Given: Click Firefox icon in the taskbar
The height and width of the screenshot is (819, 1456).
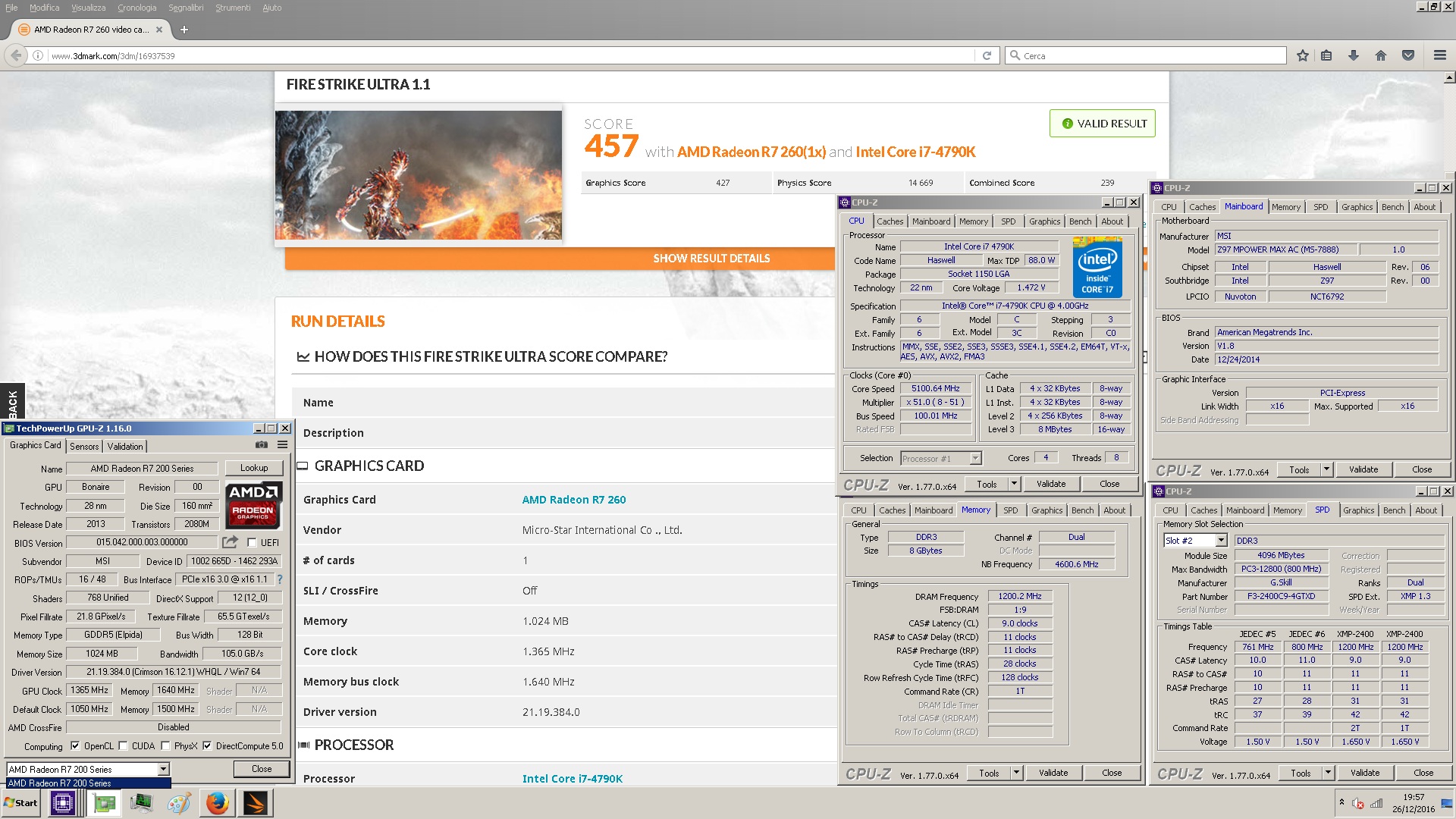Looking at the screenshot, I should coord(218,803).
